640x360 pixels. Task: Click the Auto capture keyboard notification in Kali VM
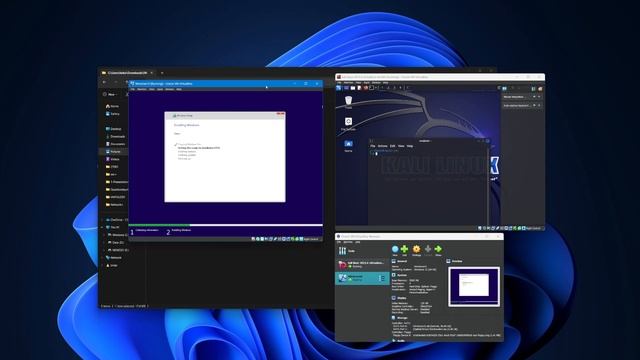point(522,105)
